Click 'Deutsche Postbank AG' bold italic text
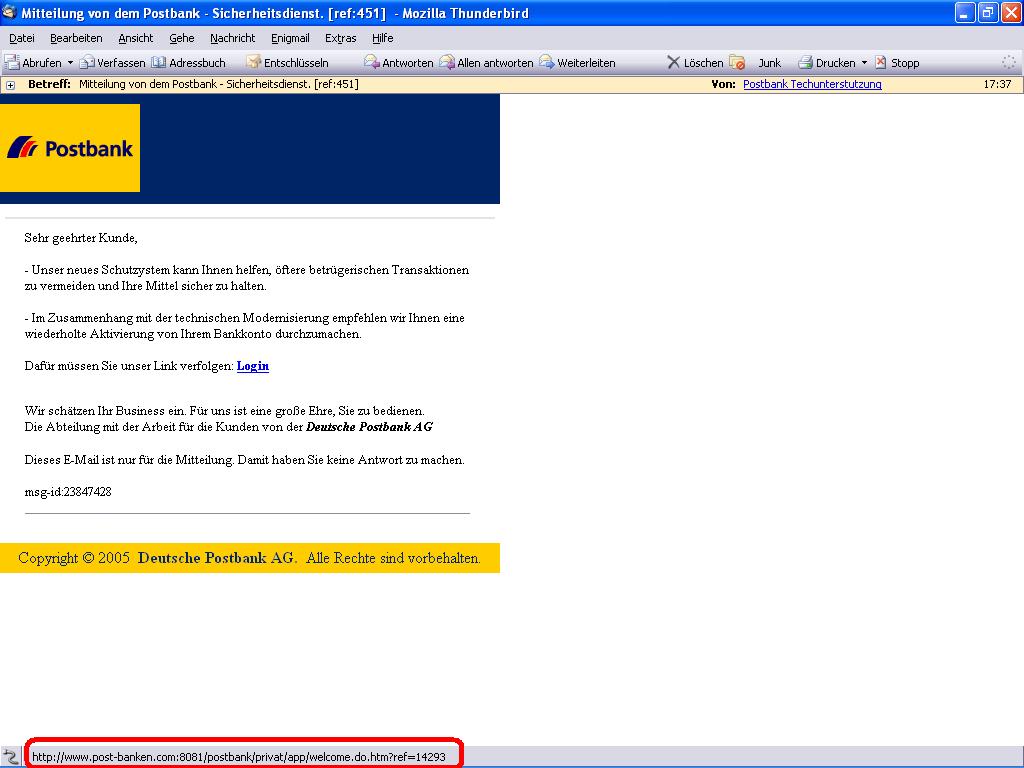 370,426
